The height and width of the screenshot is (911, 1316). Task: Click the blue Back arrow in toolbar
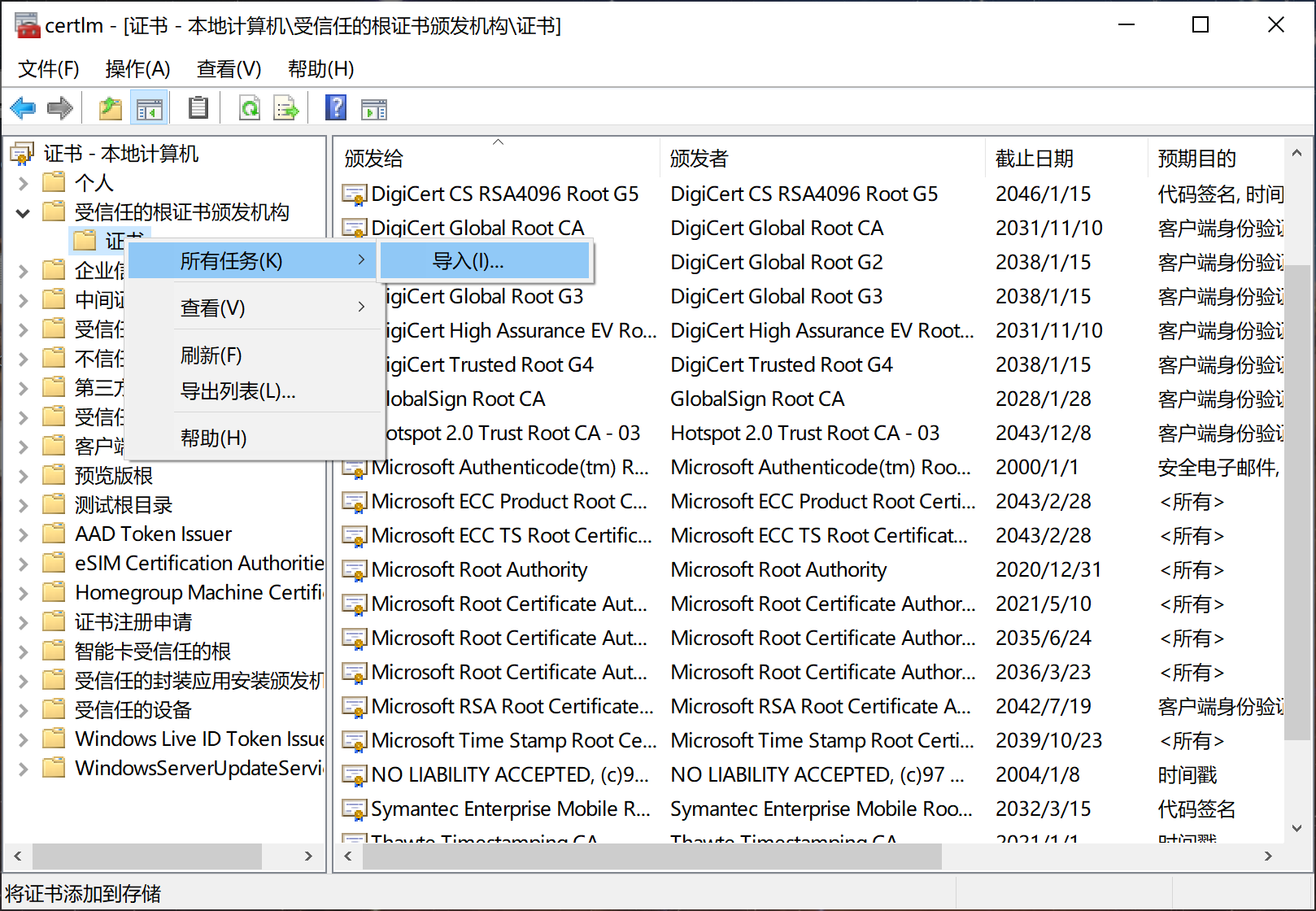[23, 107]
